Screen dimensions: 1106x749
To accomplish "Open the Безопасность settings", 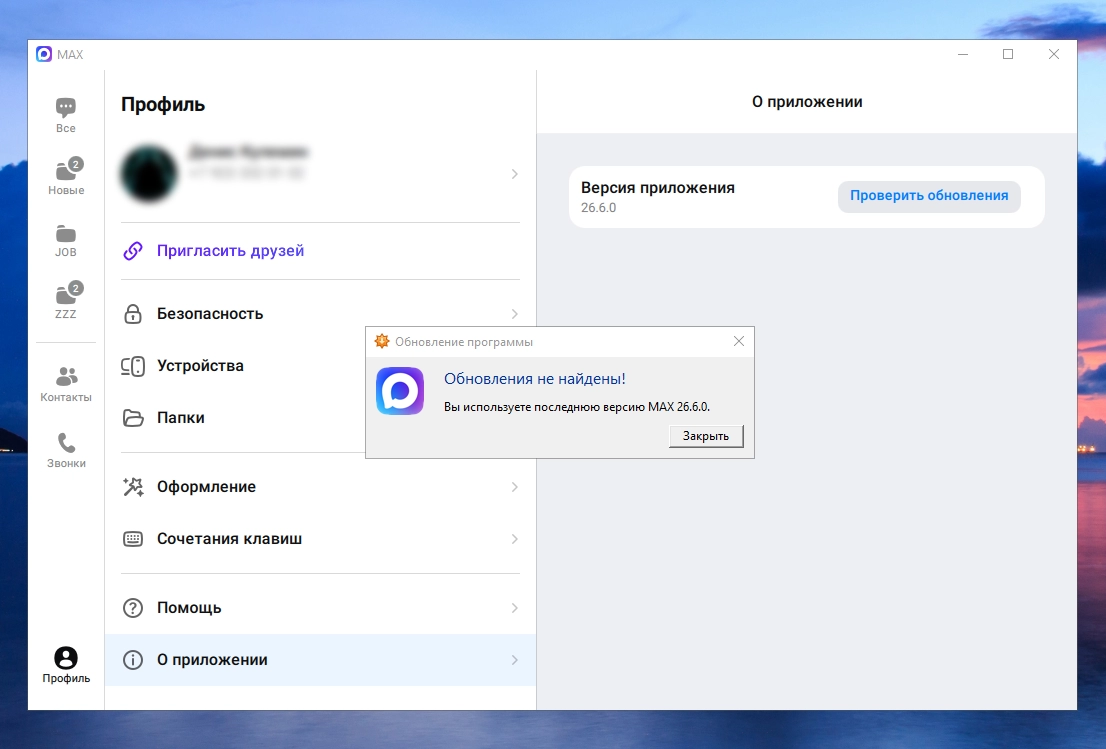I will click(x=320, y=314).
